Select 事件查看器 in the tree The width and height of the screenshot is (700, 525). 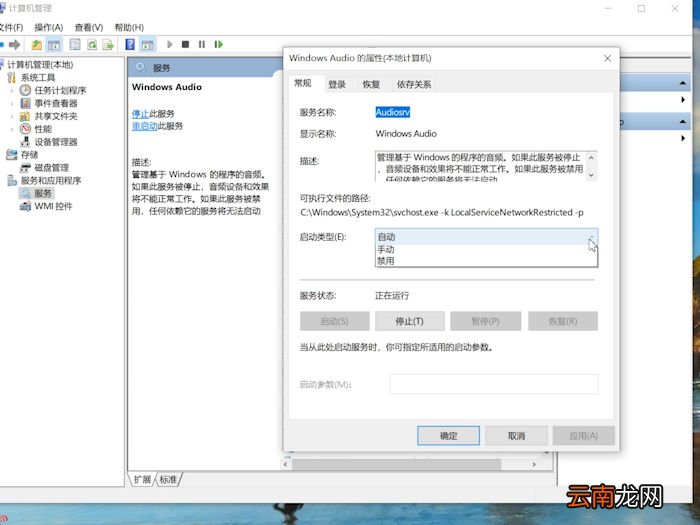click(x=56, y=103)
